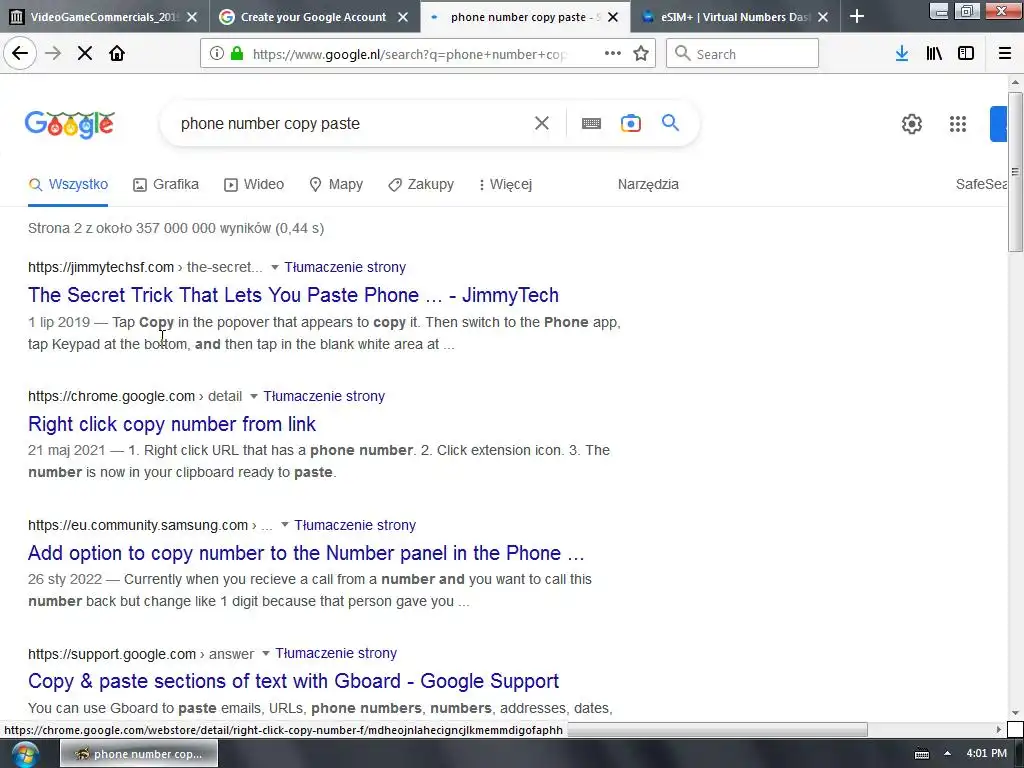The image size is (1024, 768).
Task: Select the Zakupy results tab
Action: pos(421,184)
